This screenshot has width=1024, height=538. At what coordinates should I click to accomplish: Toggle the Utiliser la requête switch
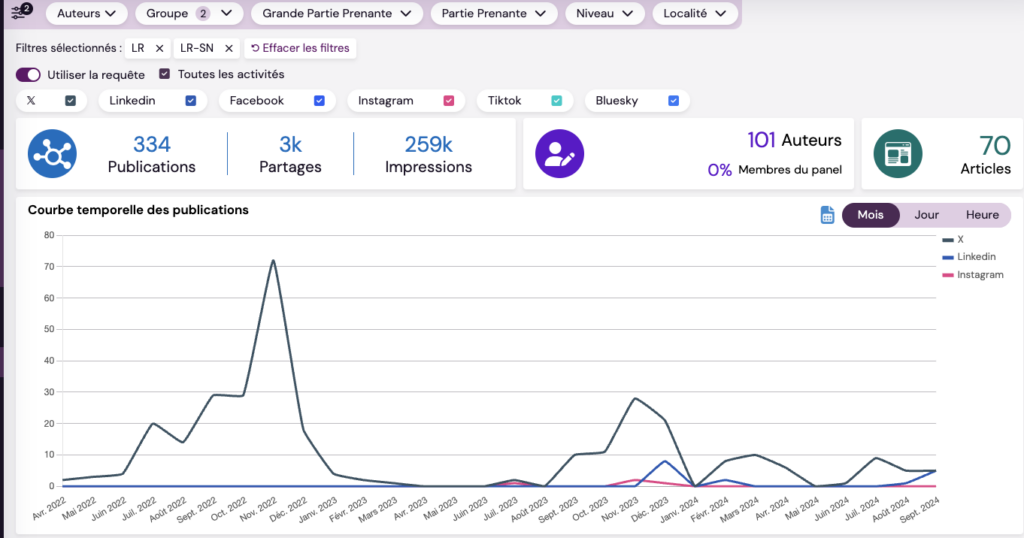coord(28,74)
